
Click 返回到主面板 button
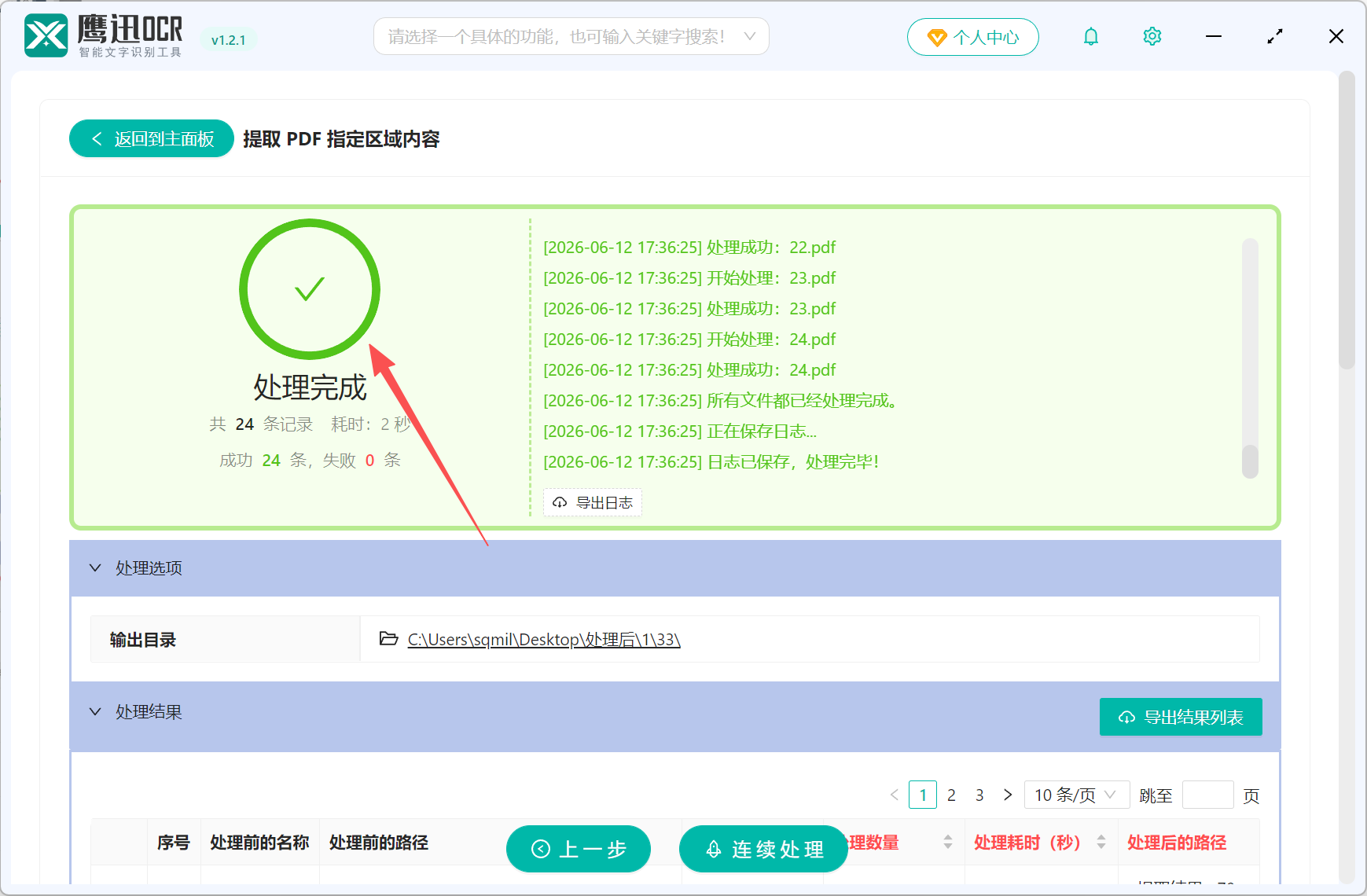tap(152, 138)
